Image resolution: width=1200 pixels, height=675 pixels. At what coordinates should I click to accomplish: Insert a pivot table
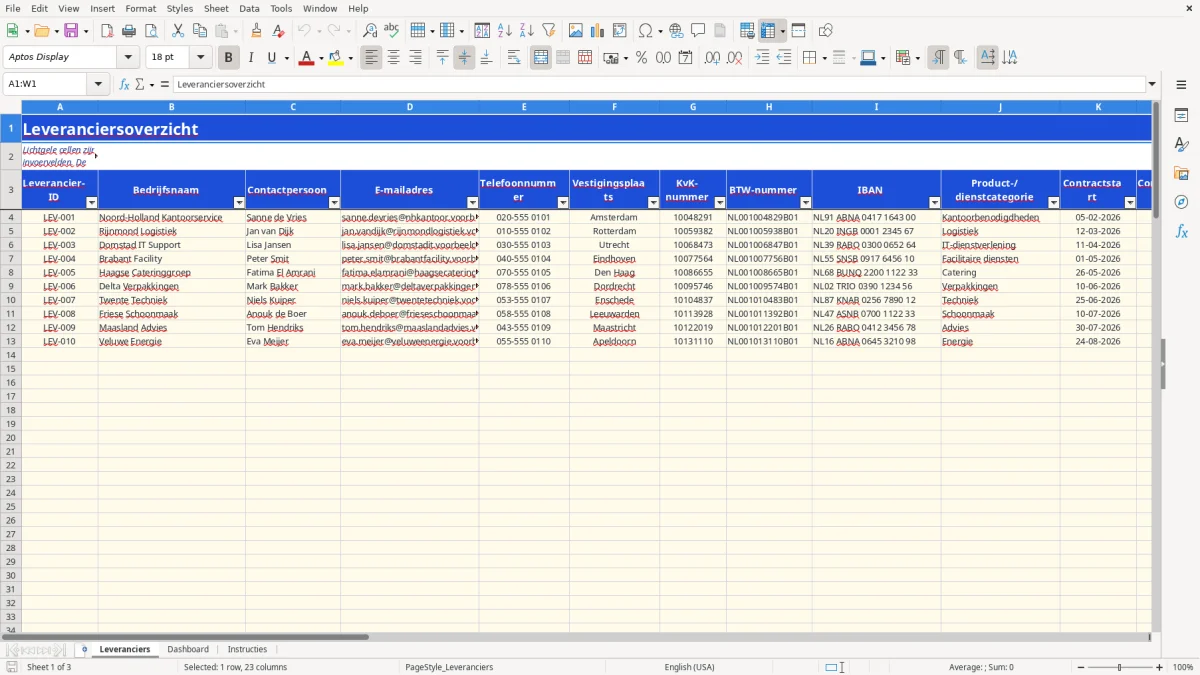pos(620,31)
